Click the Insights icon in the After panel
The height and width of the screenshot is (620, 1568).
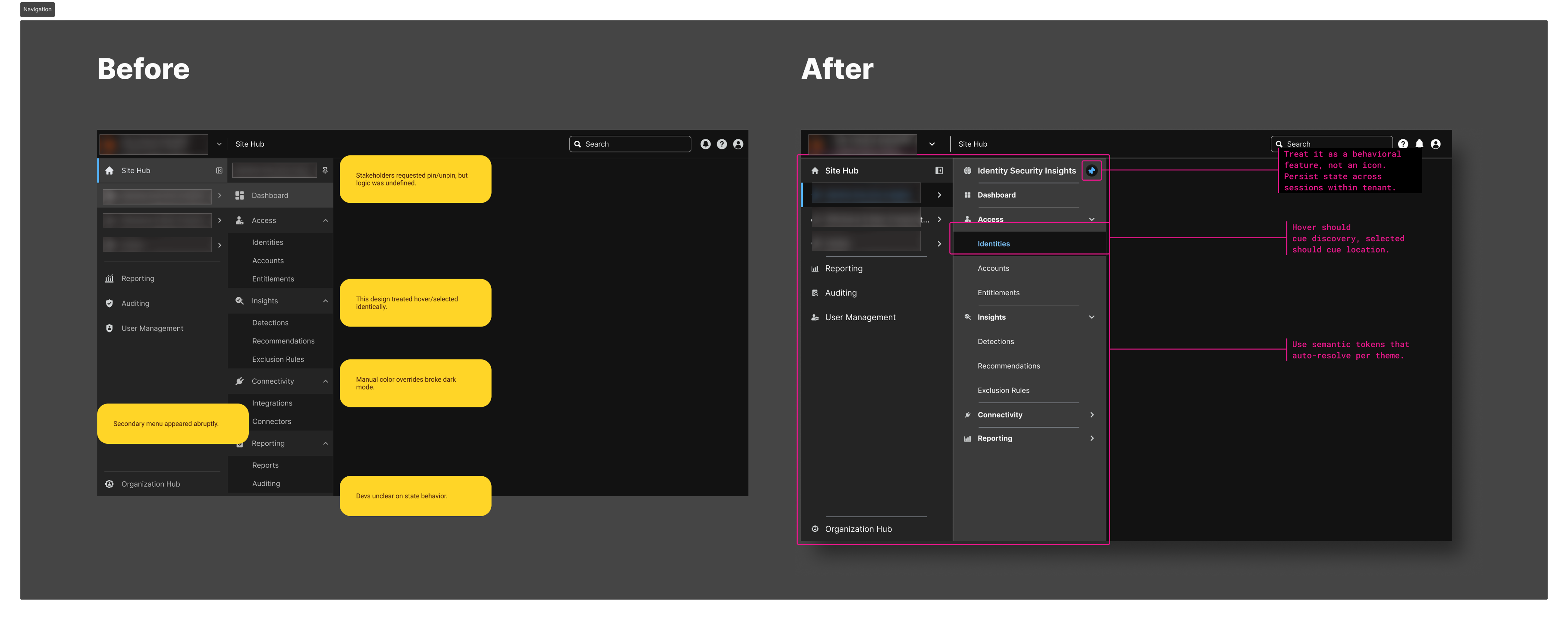(x=968, y=317)
